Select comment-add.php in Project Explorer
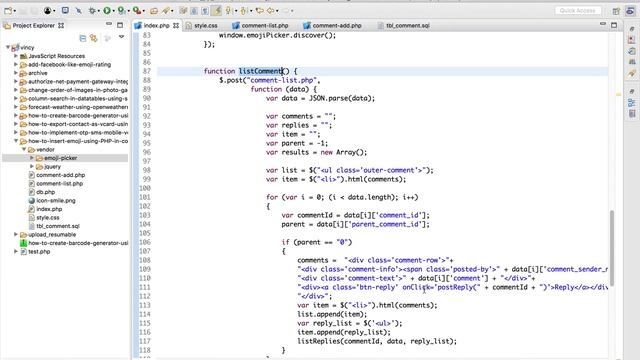This screenshot has height=360, width=640. [60, 175]
